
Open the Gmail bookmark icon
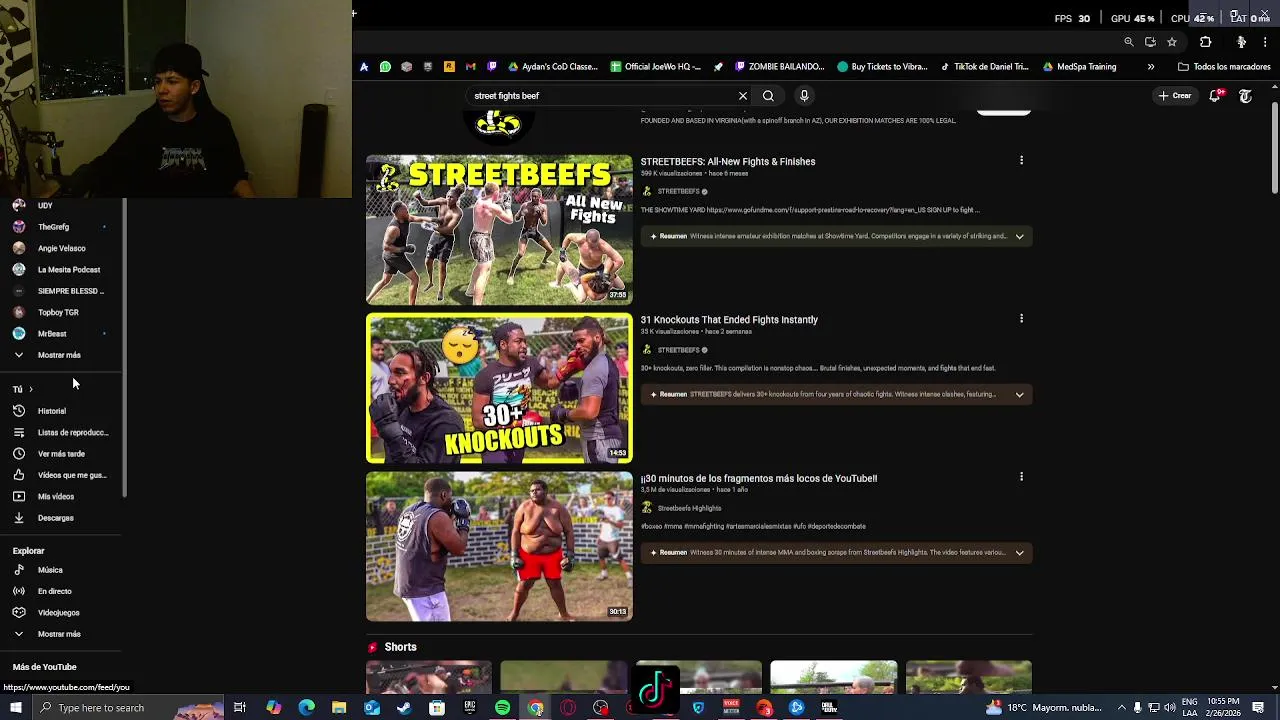[x=470, y=67]
